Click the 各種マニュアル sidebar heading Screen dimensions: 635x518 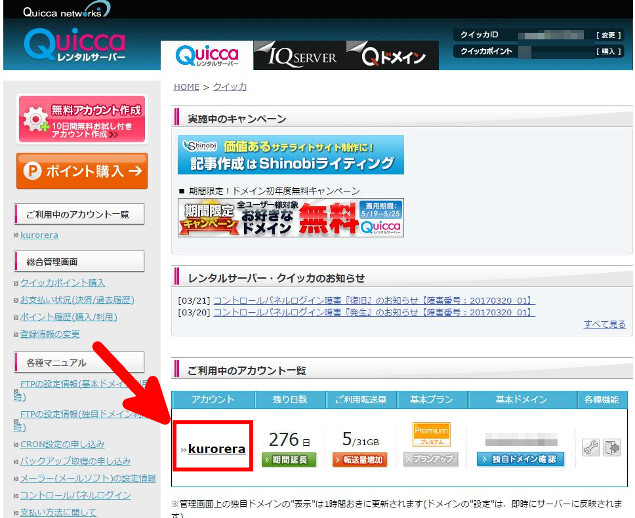[x=79, y=362]
